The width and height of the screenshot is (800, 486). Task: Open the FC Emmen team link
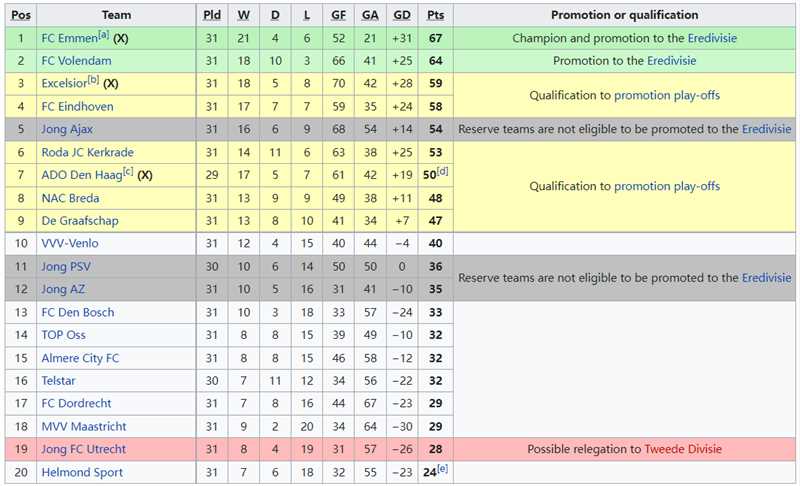(x=68, y=38)
